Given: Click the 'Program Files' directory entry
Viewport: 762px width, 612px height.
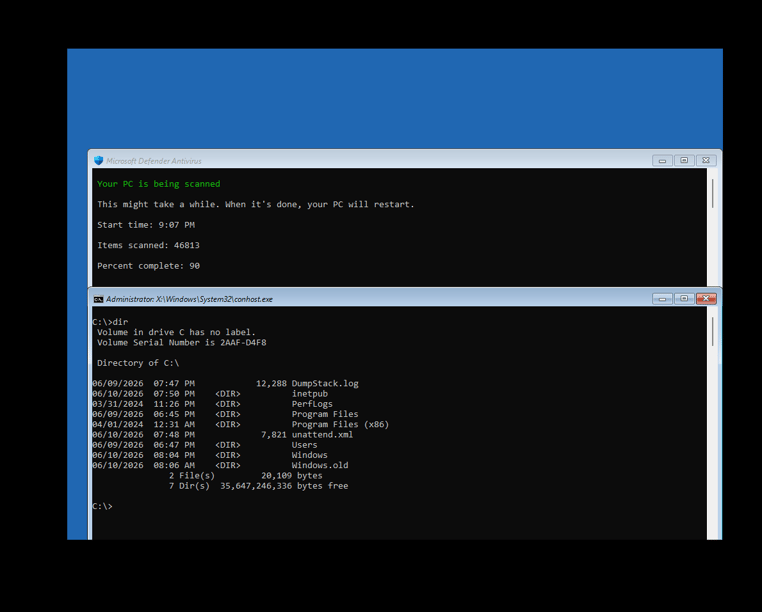Looking at the screenshot, I should click(225, 414).
